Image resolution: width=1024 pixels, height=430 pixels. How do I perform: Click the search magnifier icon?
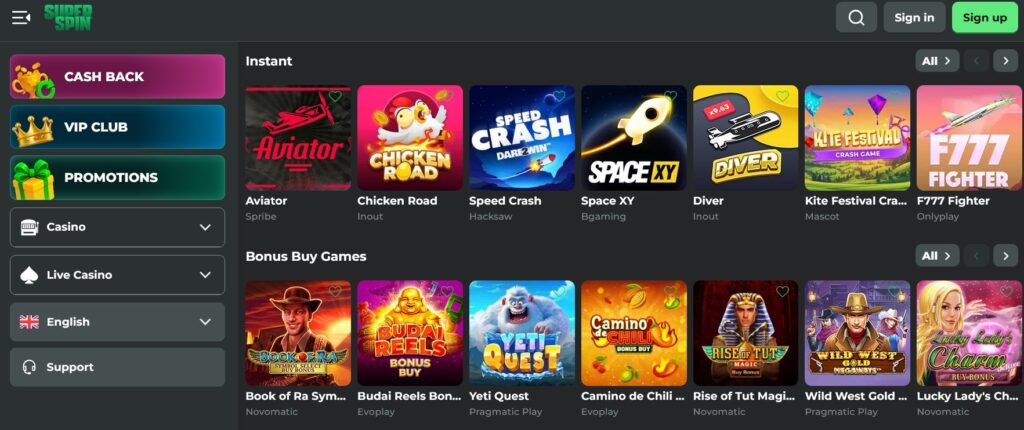point(856,18)
